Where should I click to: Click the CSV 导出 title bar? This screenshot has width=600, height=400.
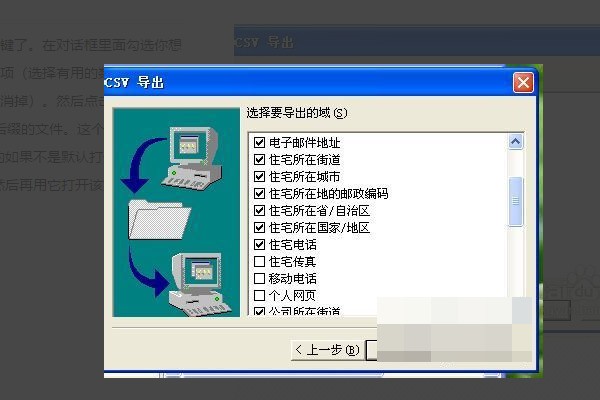[x=308, y=82]
